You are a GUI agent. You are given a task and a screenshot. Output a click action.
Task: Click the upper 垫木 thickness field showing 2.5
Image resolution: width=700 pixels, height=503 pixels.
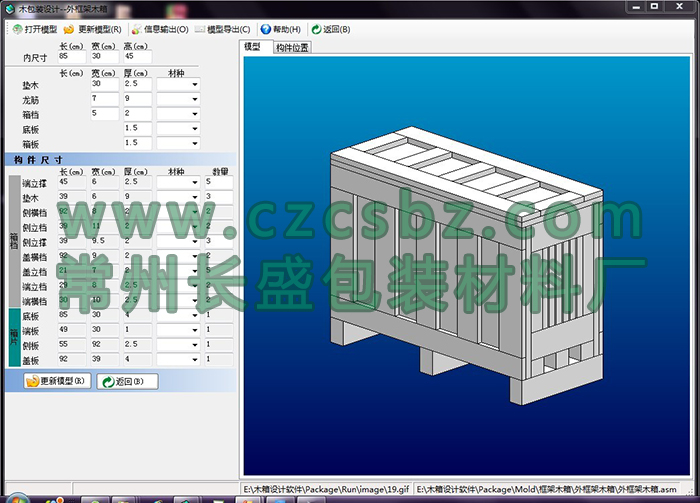coord(138,84)
